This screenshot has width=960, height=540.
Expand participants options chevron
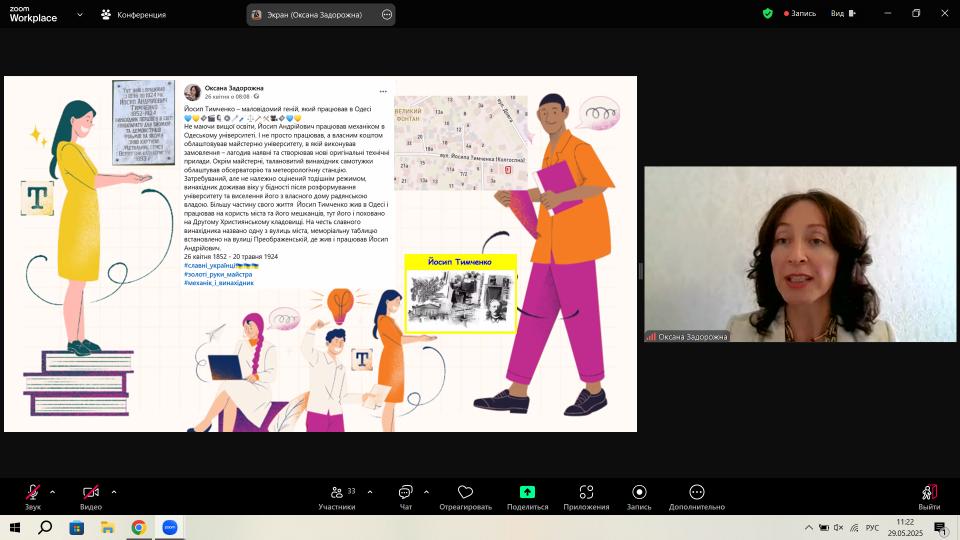370,492
